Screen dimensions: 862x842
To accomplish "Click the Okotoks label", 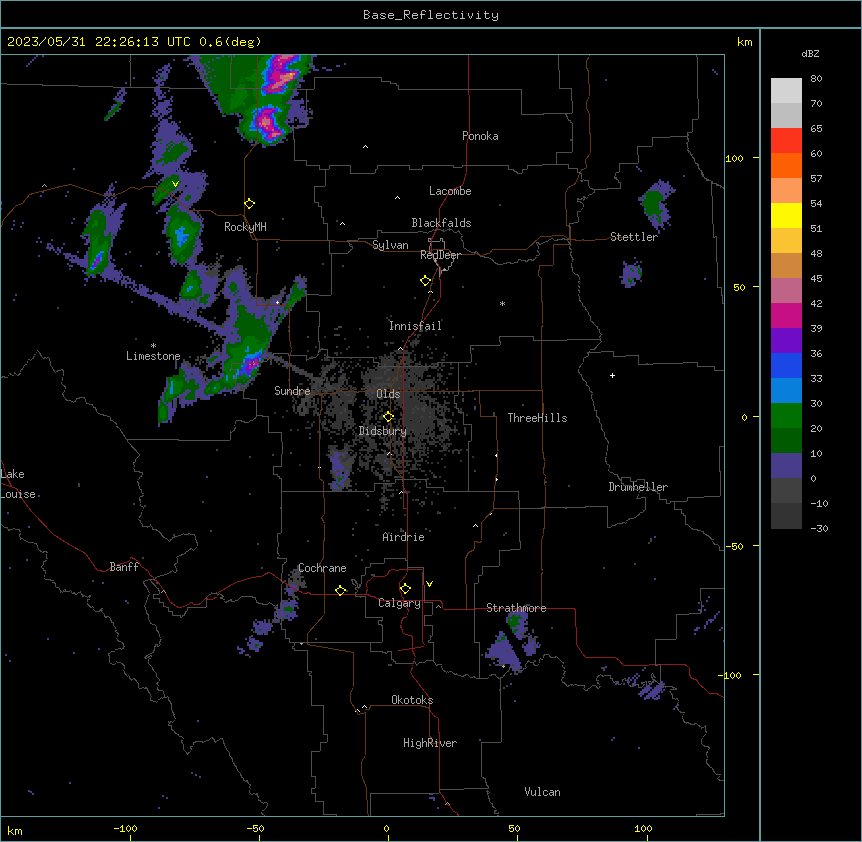I will point(412,700).
